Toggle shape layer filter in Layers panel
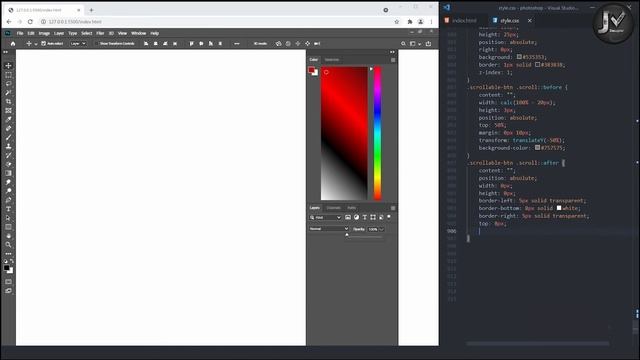 click(x=373, y=218)
